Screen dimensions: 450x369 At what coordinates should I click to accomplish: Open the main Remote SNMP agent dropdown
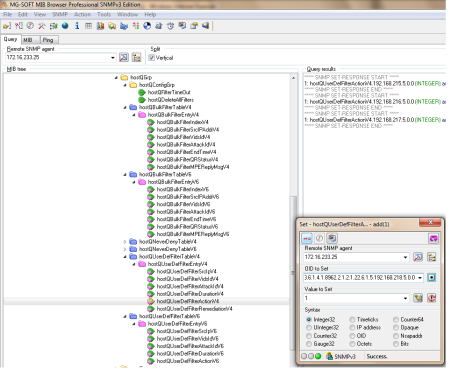point(113,58)
